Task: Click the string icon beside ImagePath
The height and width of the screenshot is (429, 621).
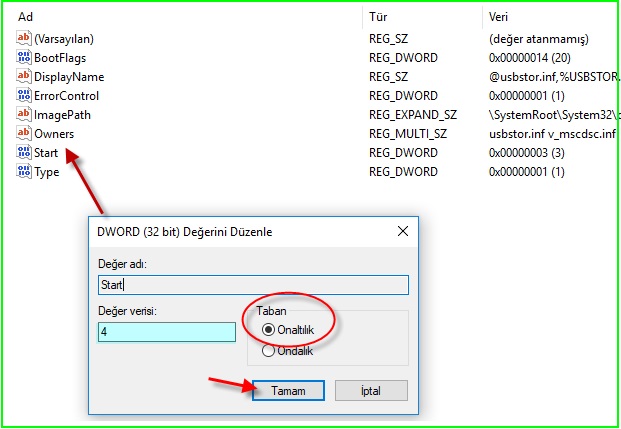Action: (x=24, y=114)
